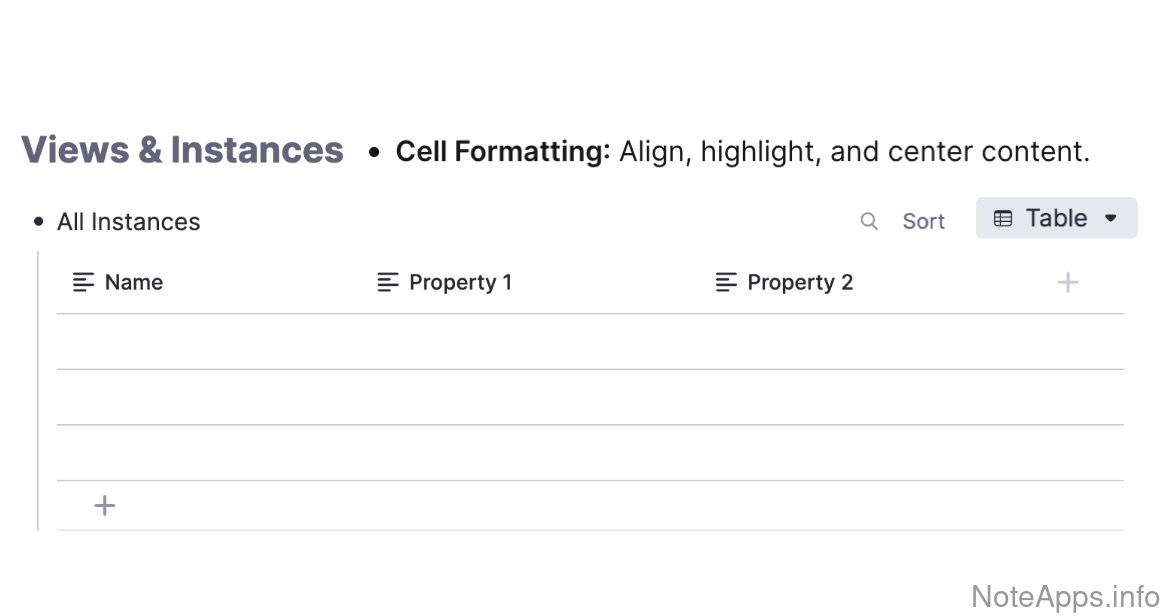The height and width of the screenshot is (616, 1162).
Task: Open the Property 2 column header
Action: pos(800,282)
